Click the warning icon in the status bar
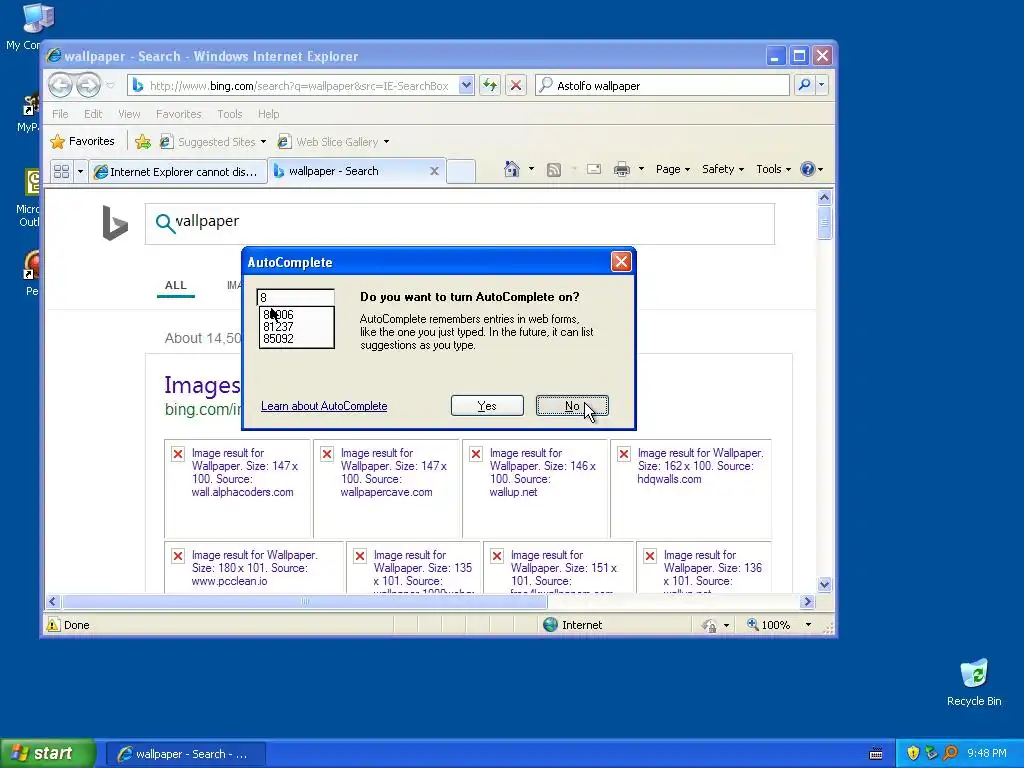 (x=53, y=625)
